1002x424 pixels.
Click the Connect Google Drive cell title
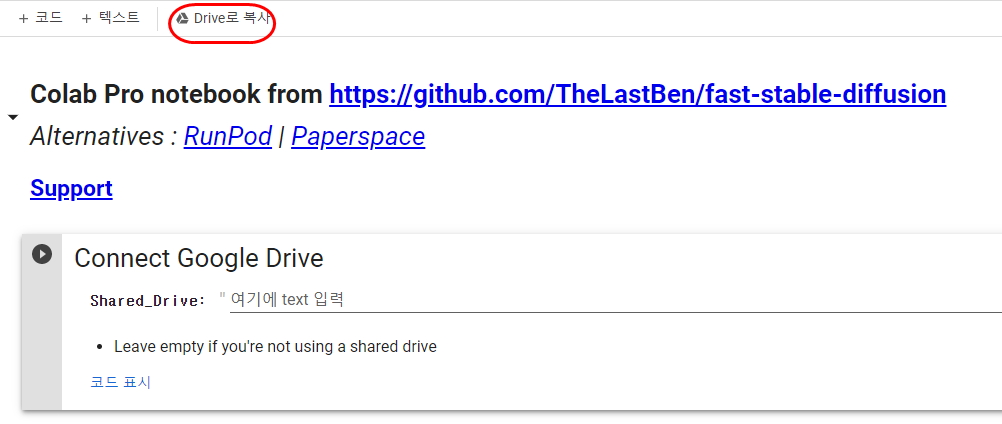pos(199,258)
